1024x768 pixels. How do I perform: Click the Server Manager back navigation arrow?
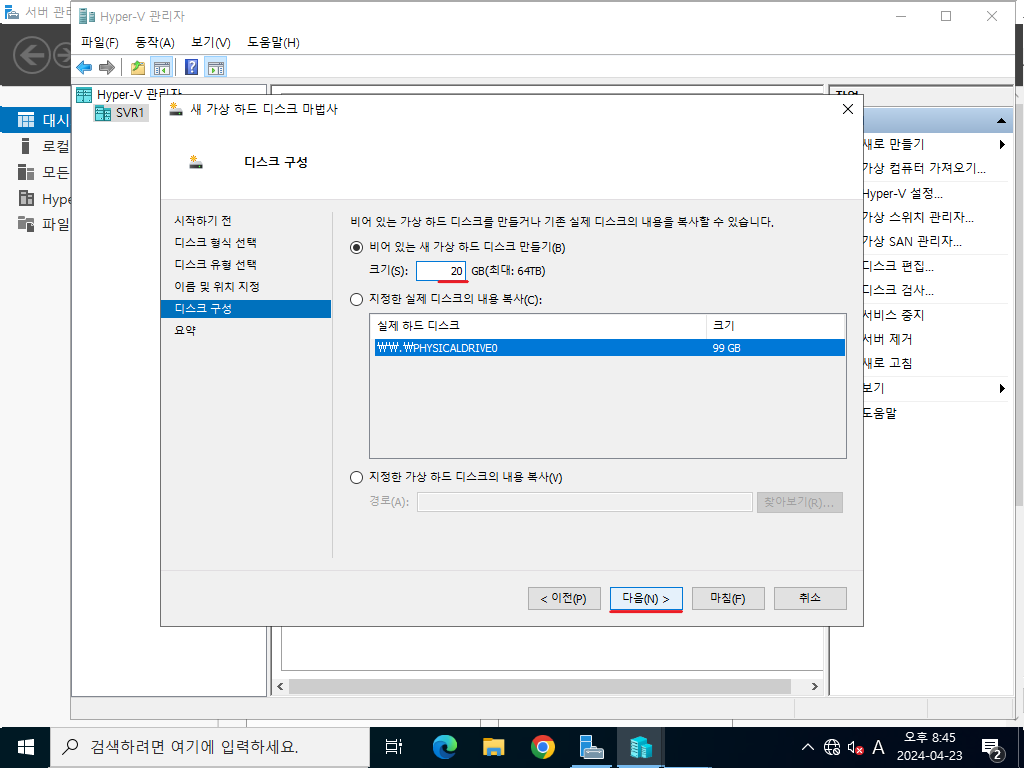[x=31, y=56]
